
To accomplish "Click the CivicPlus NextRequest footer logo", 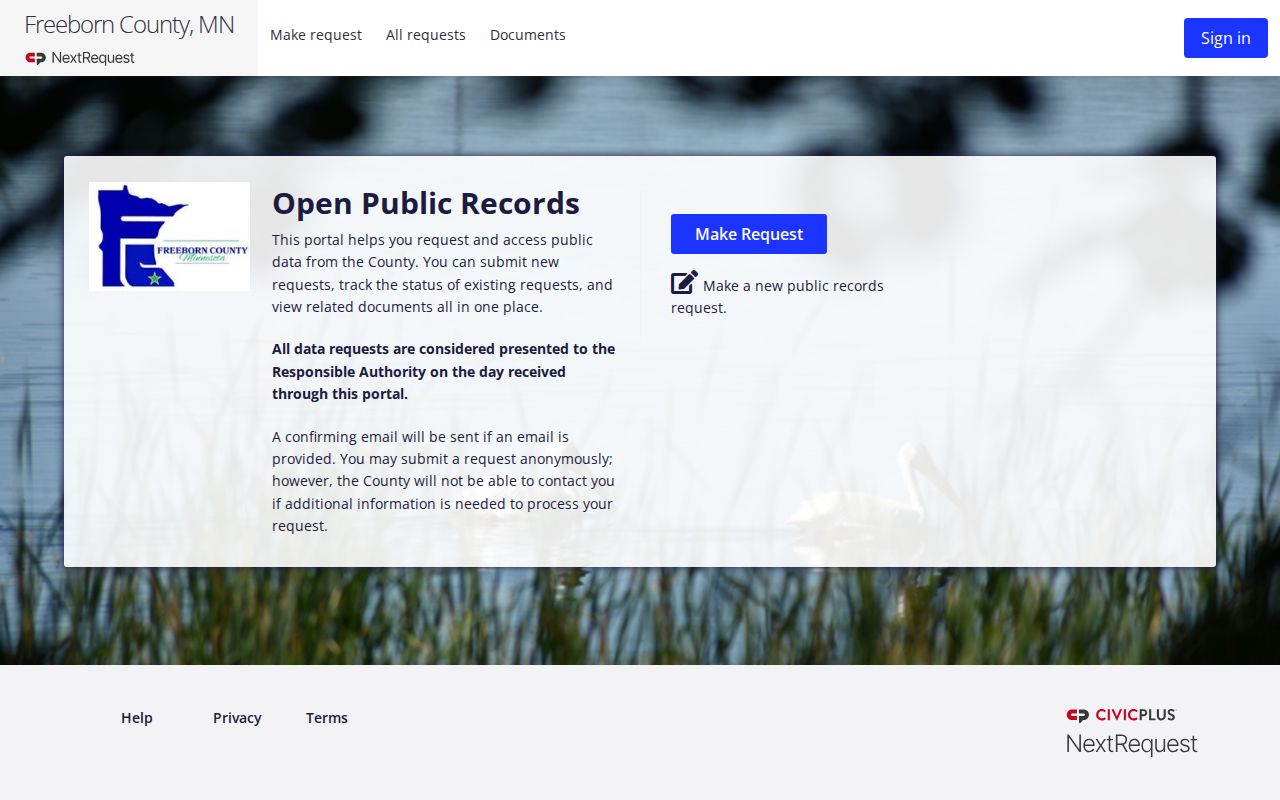I will (1131, 731).
